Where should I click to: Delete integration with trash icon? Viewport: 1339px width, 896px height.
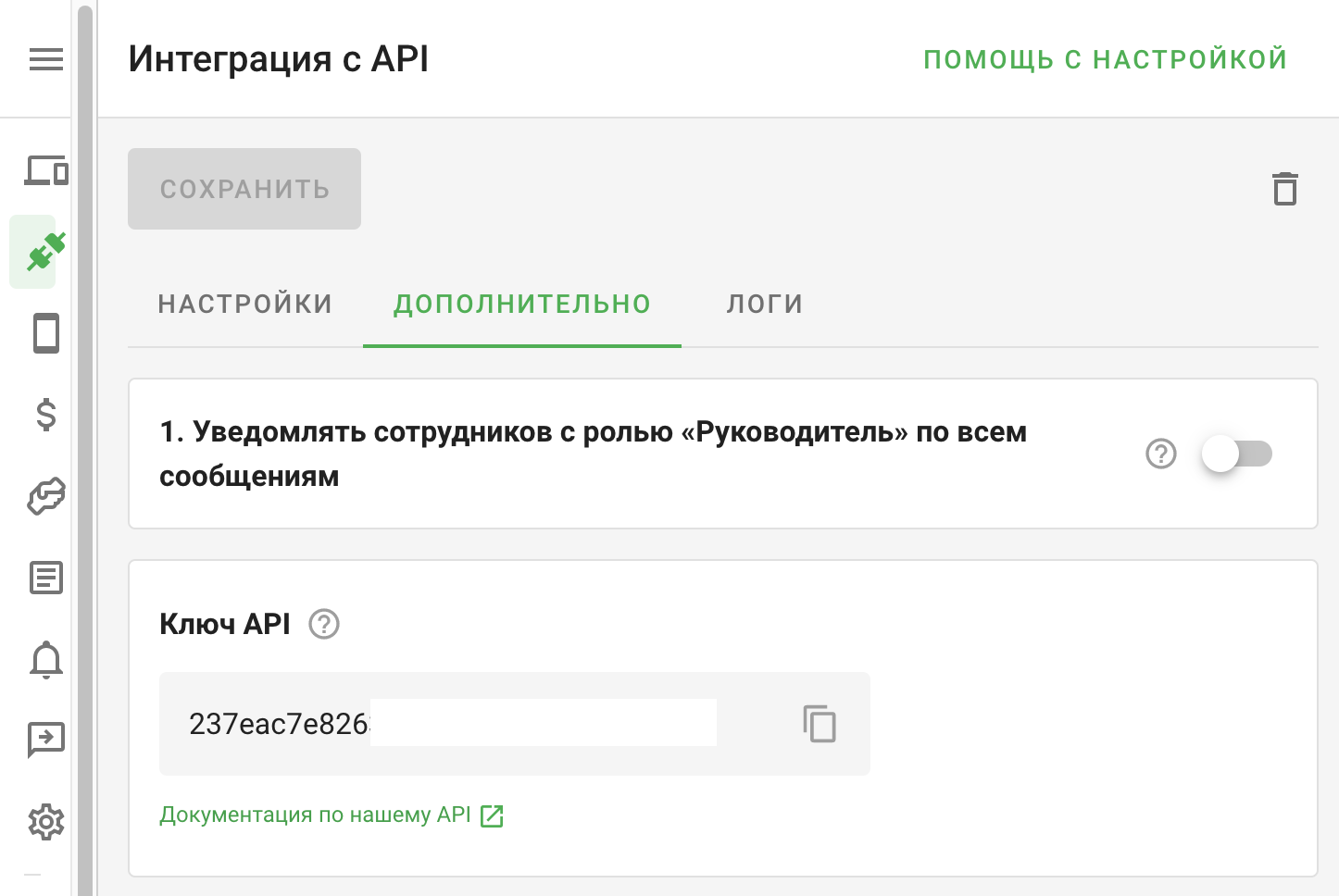(x=1284, y=189)
